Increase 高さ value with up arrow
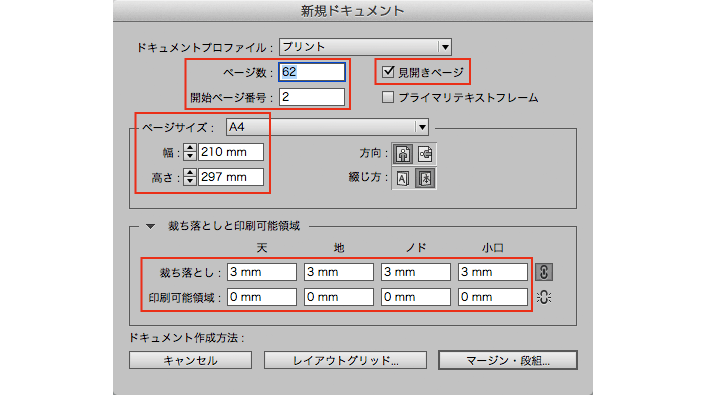The width and height of the screenshot is (710, 395). (x=190, y=173)
